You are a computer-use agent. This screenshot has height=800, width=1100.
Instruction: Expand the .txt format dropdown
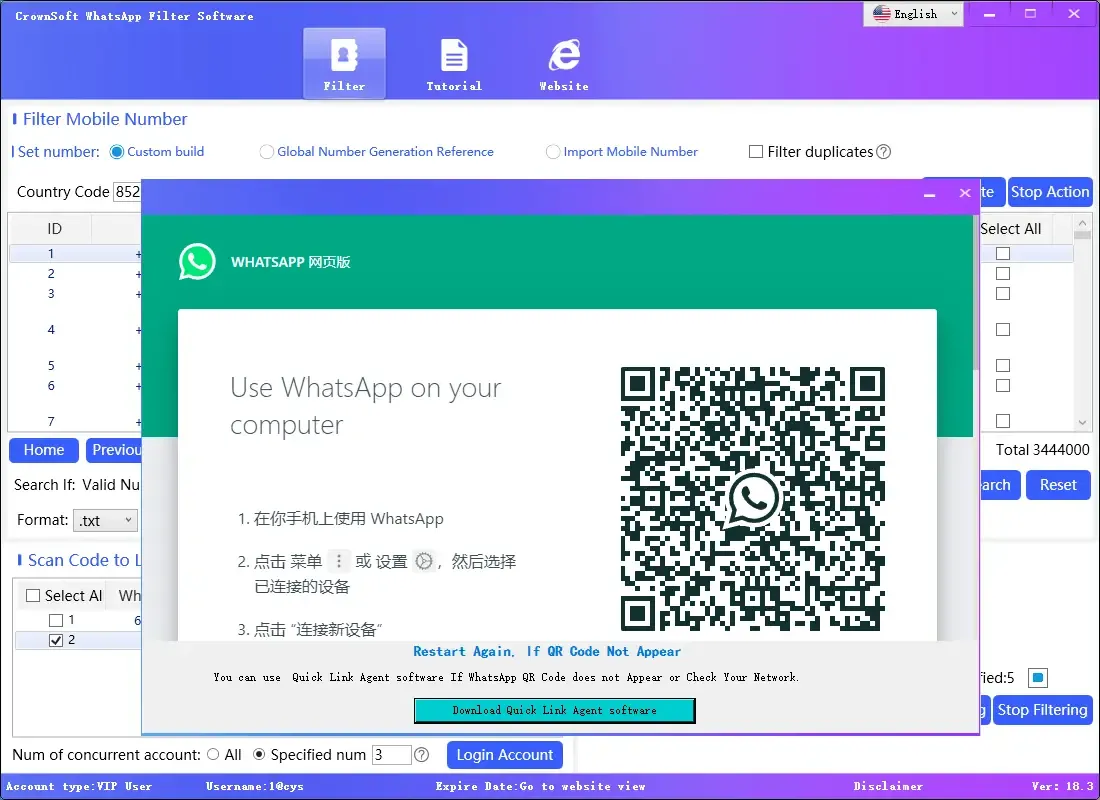point(106,520)
